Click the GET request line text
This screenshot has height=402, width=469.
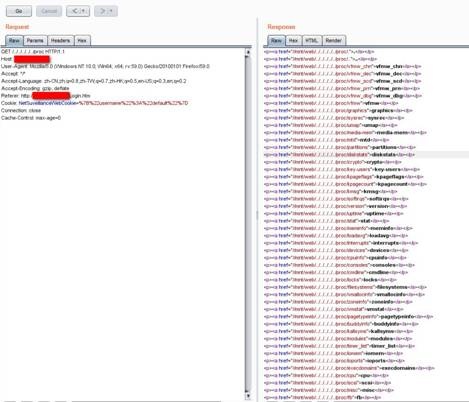tap(33, 52)
